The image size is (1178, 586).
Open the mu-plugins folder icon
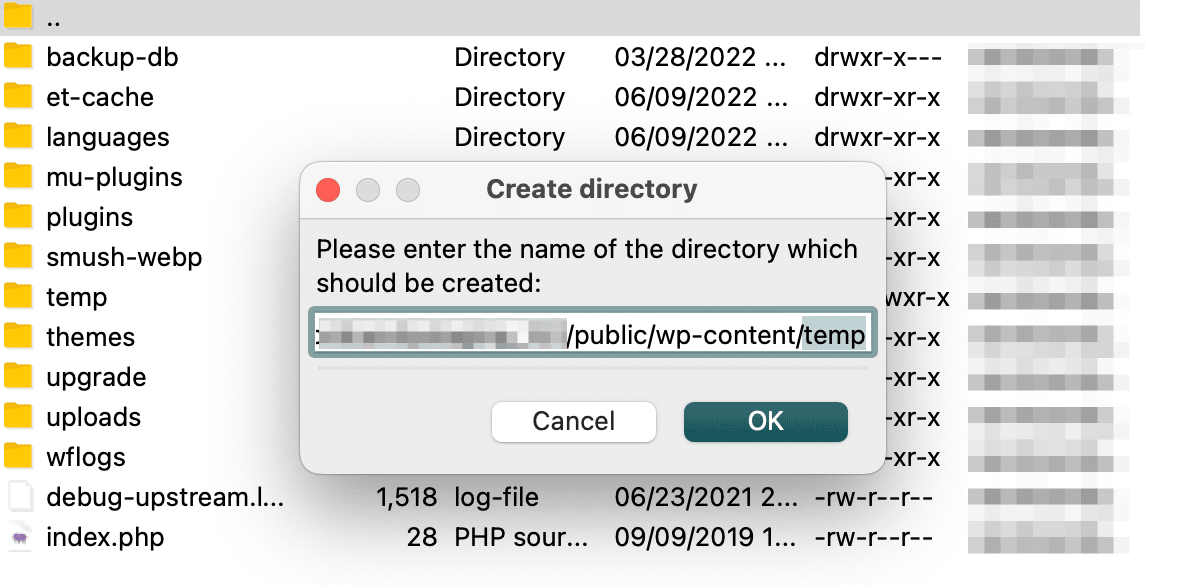tap(20, 177)
